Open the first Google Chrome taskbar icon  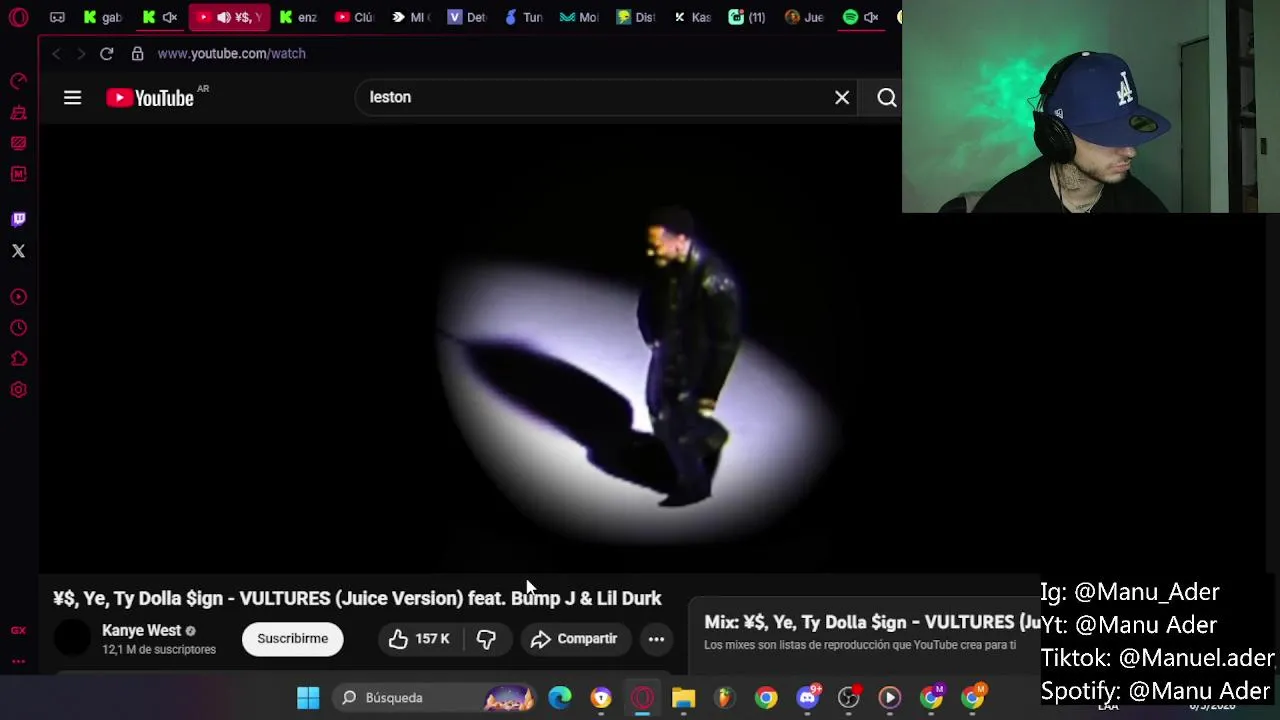coord(766,697)
